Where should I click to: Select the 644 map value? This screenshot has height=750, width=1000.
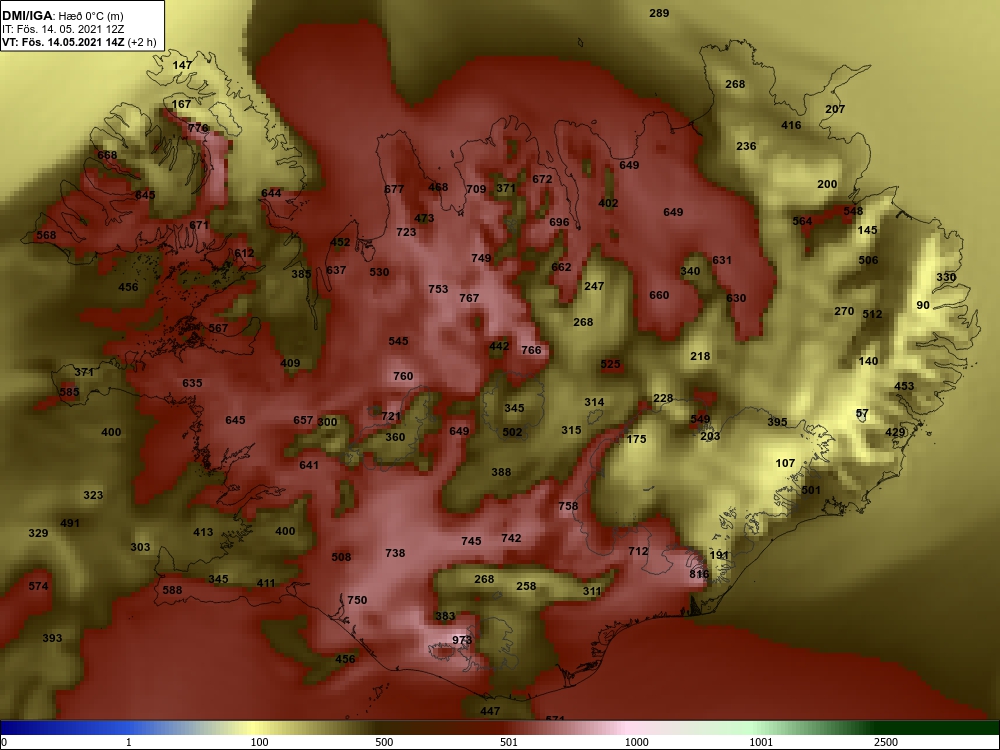tap(271, 193)
